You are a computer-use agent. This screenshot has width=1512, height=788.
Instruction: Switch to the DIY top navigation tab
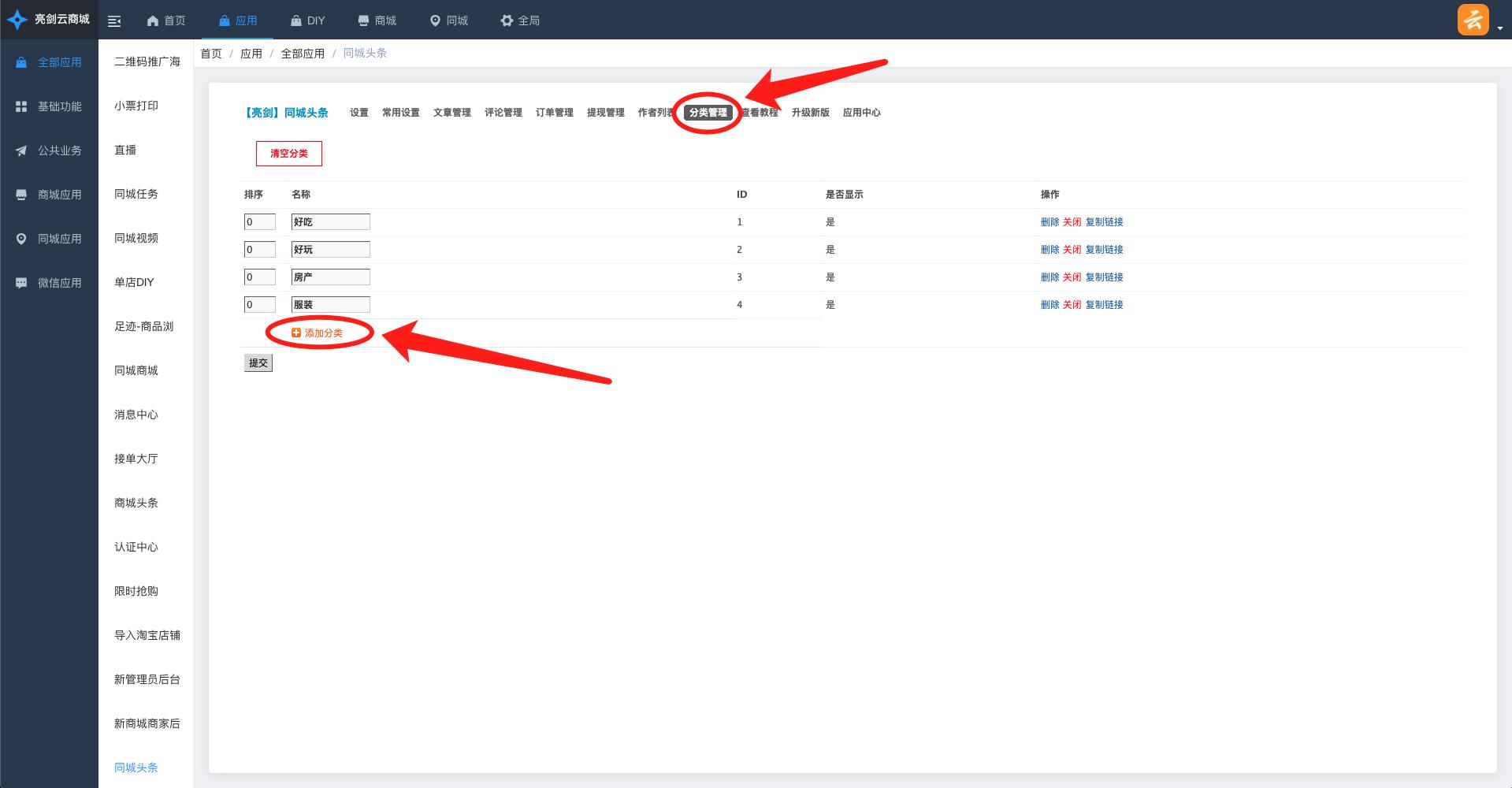(307, 20)
